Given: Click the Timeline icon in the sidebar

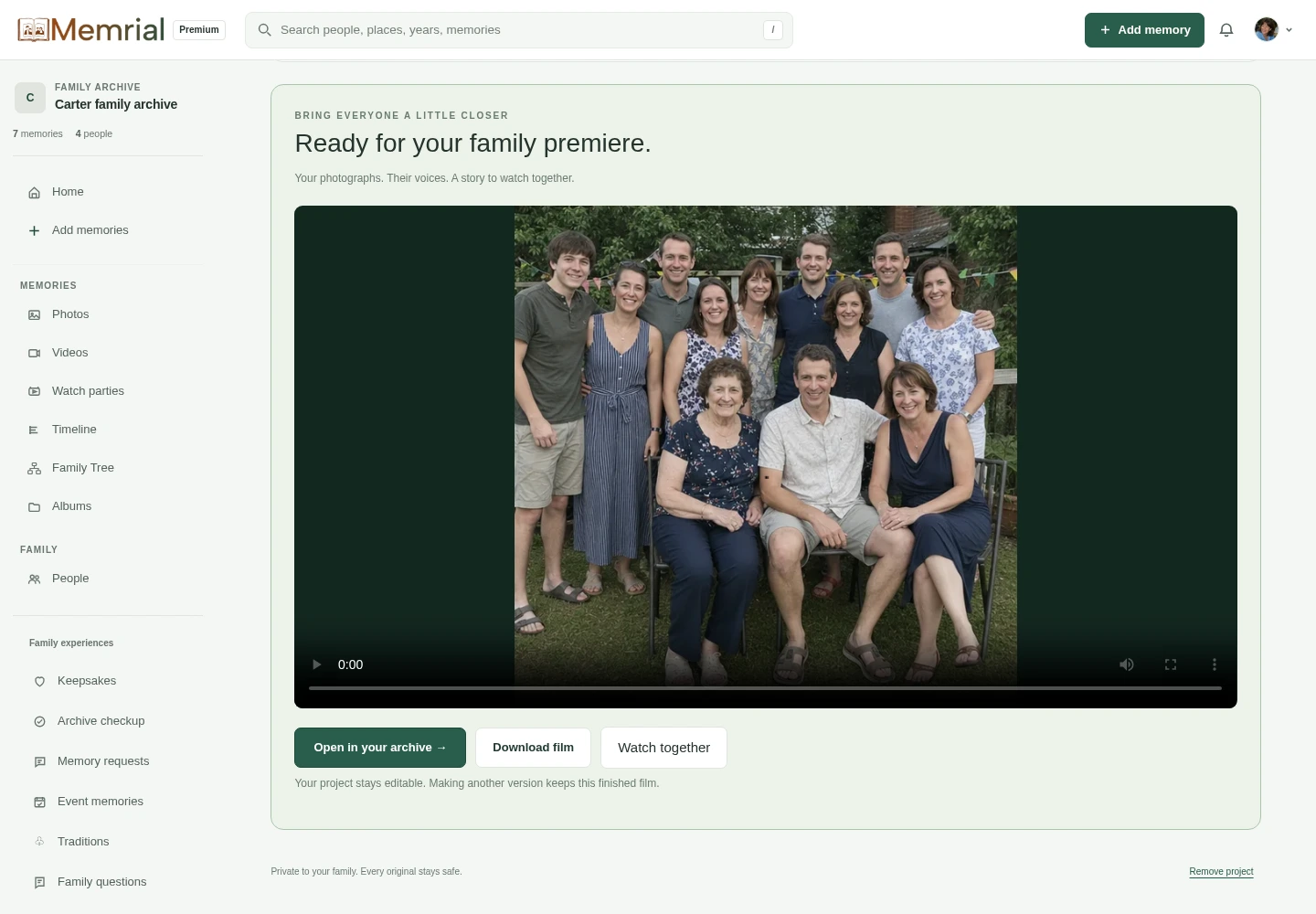Looking at the screenshot, I should tap(34, 430).
